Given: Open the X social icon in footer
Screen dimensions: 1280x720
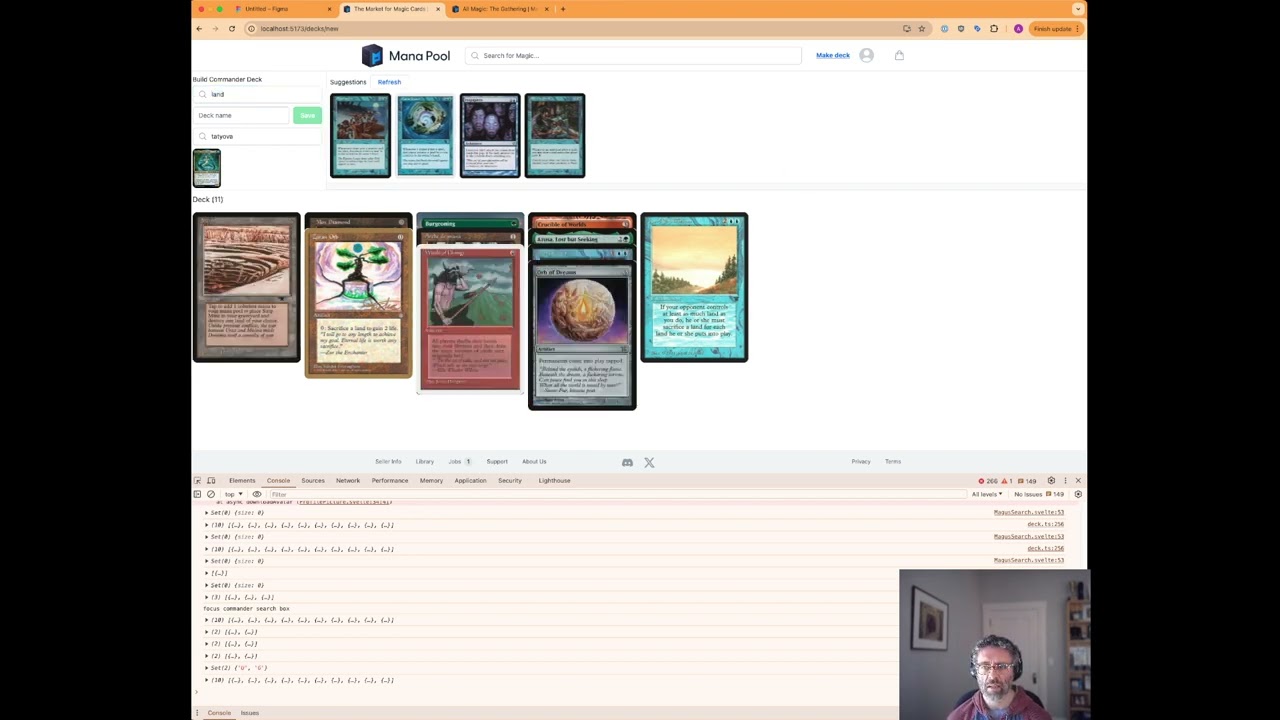Looking at the screenshot, I should (x=649, y=462).
